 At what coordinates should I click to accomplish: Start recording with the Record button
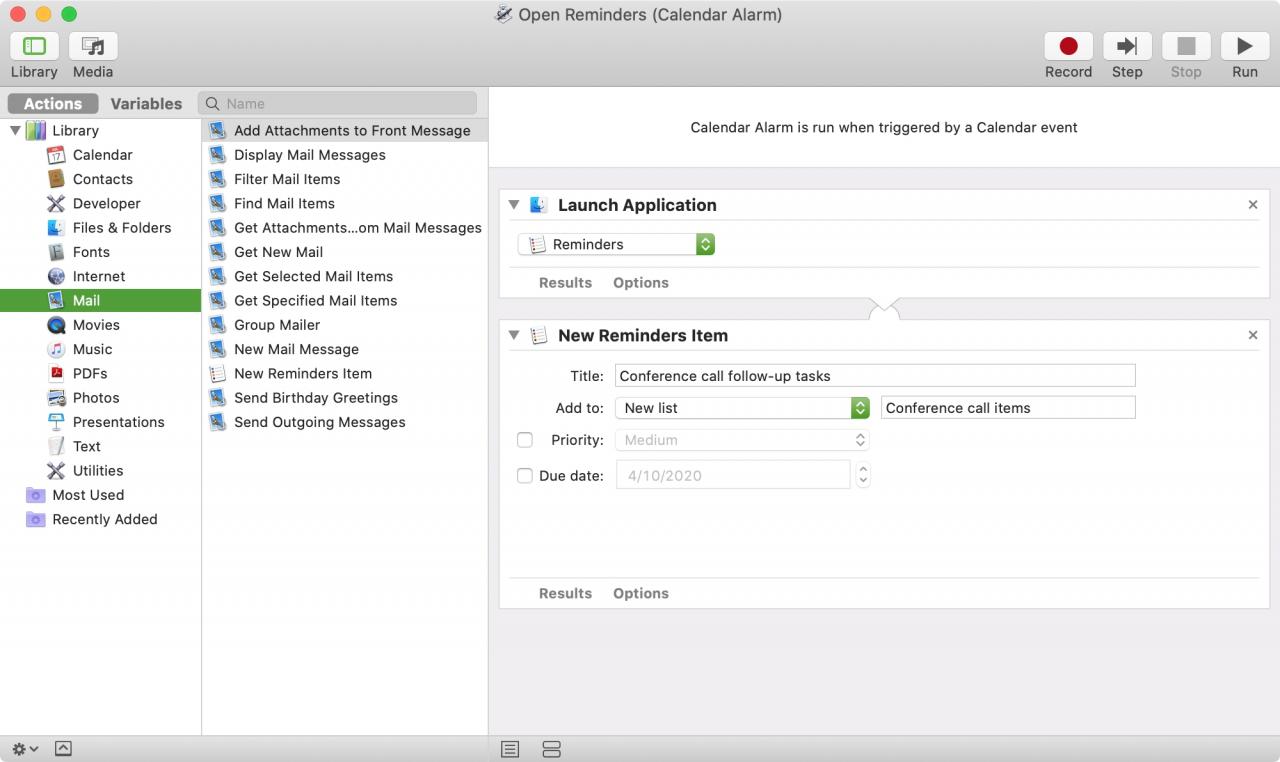[1068, 46]
